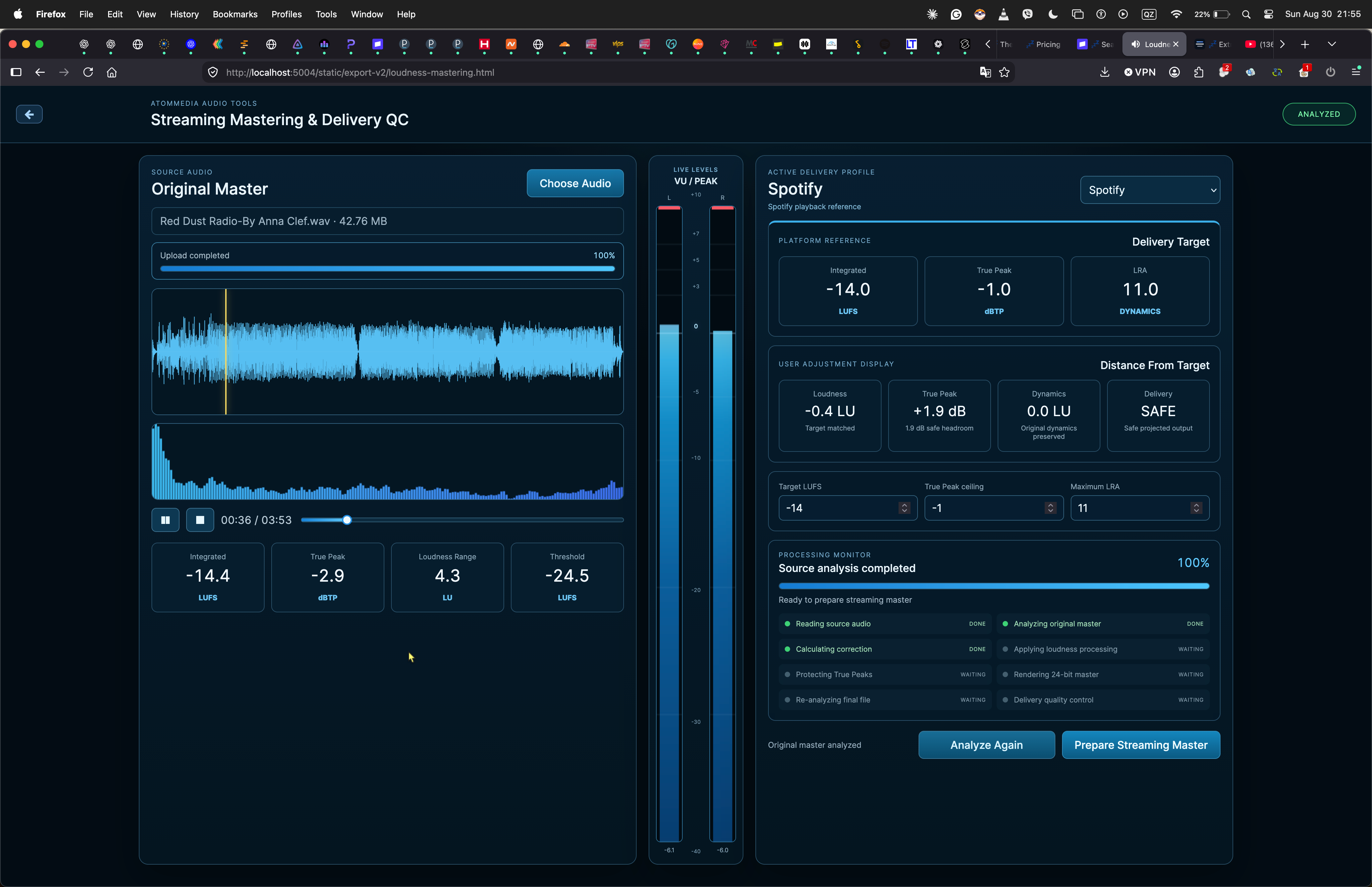The width and height of the screenshot is (1372, 887).
Task: Open the MC pinned tab
Action: click(x=751, y=44)
